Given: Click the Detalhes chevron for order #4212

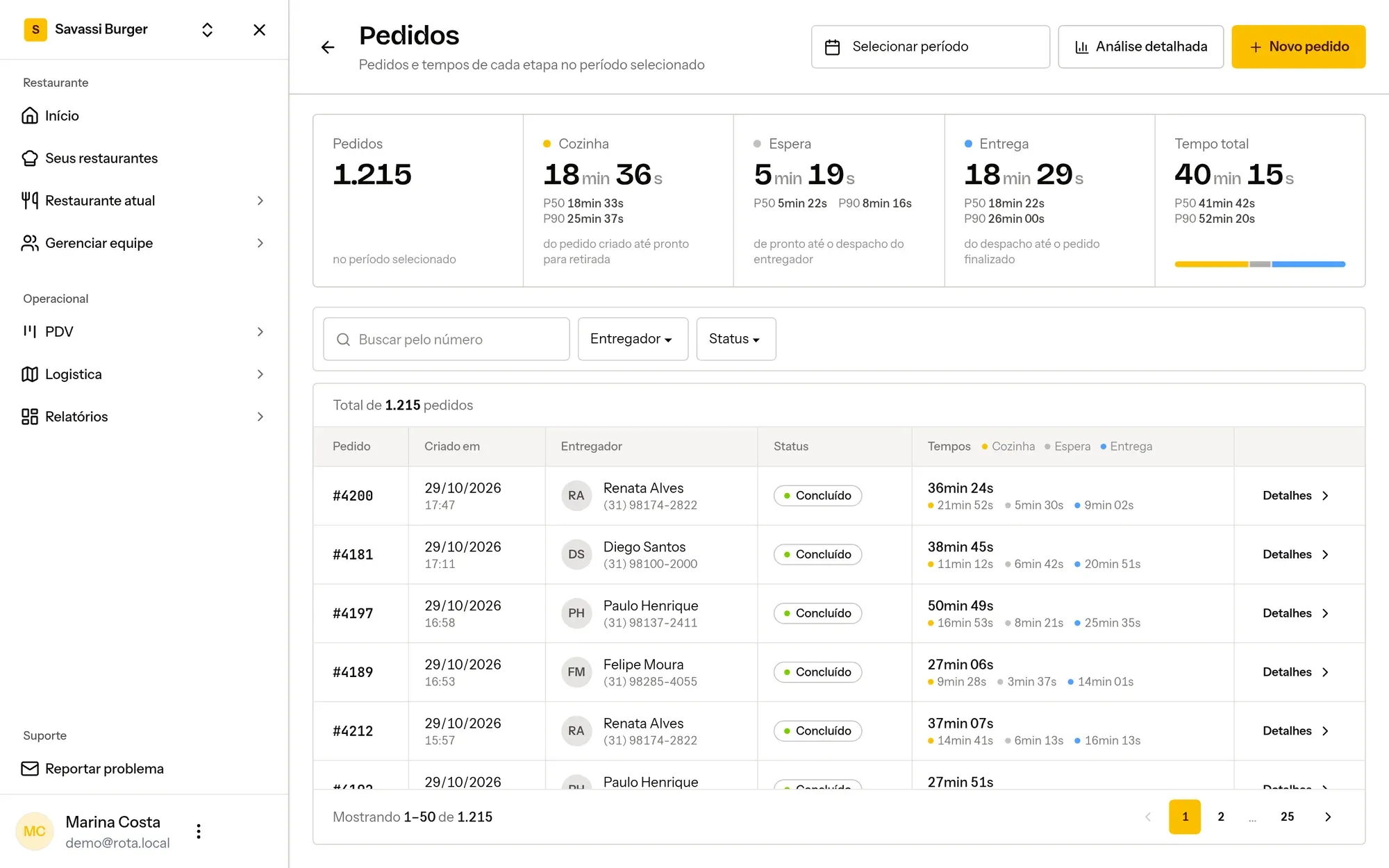Looking at the screenshot, I should point(1325,731).
